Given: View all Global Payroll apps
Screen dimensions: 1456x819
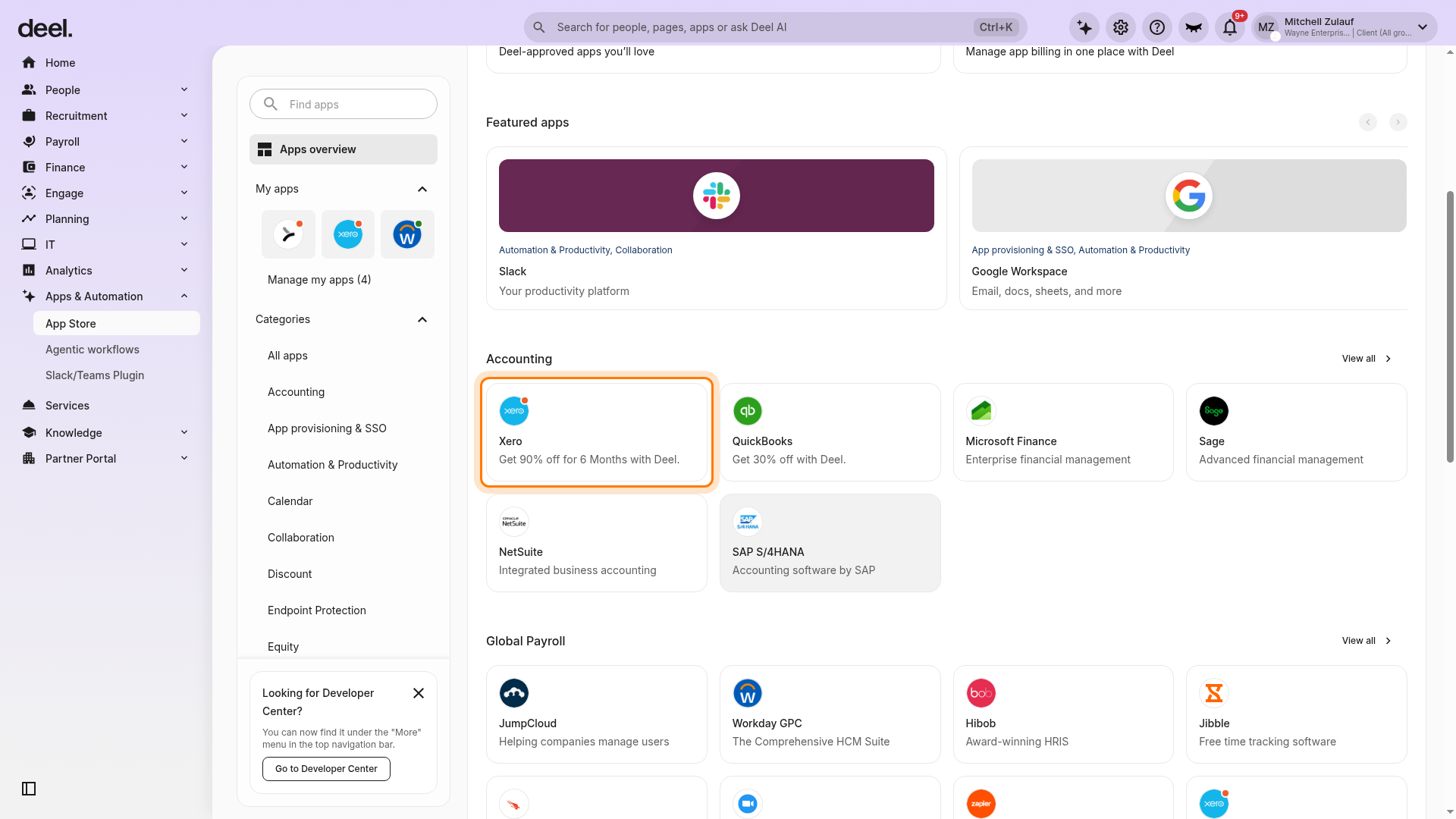Looking at the screenshot, I should coord(1367,641).
